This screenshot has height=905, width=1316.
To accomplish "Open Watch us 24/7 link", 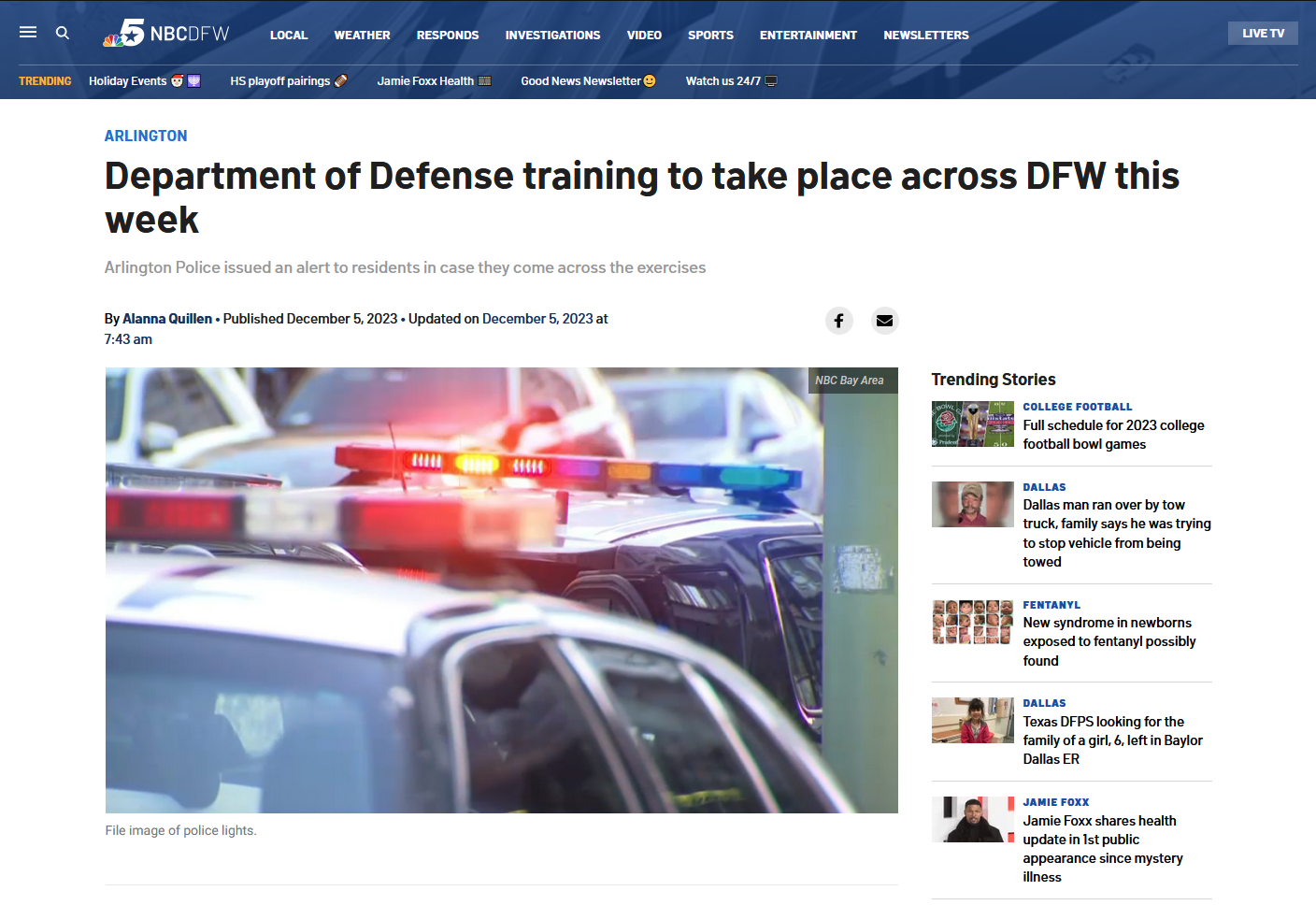I will 732,81.
